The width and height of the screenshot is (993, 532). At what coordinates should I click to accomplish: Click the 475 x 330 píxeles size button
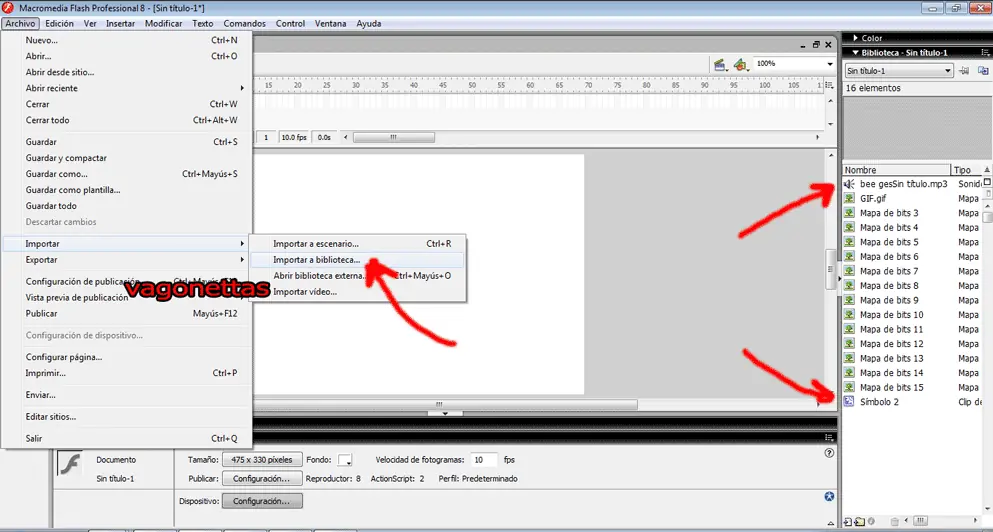(262, 460)
